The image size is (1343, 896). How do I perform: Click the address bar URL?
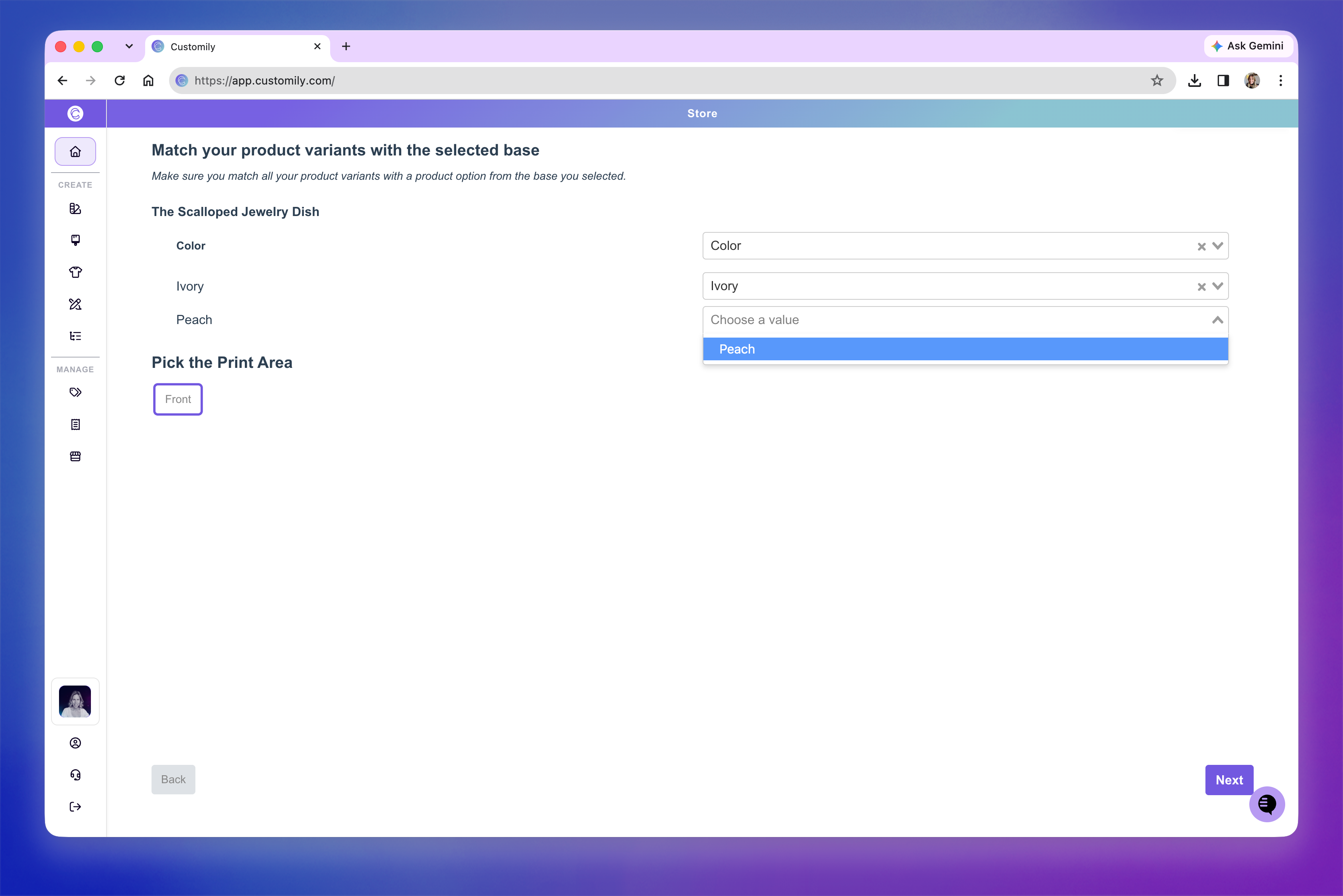[x=265, y=81]
